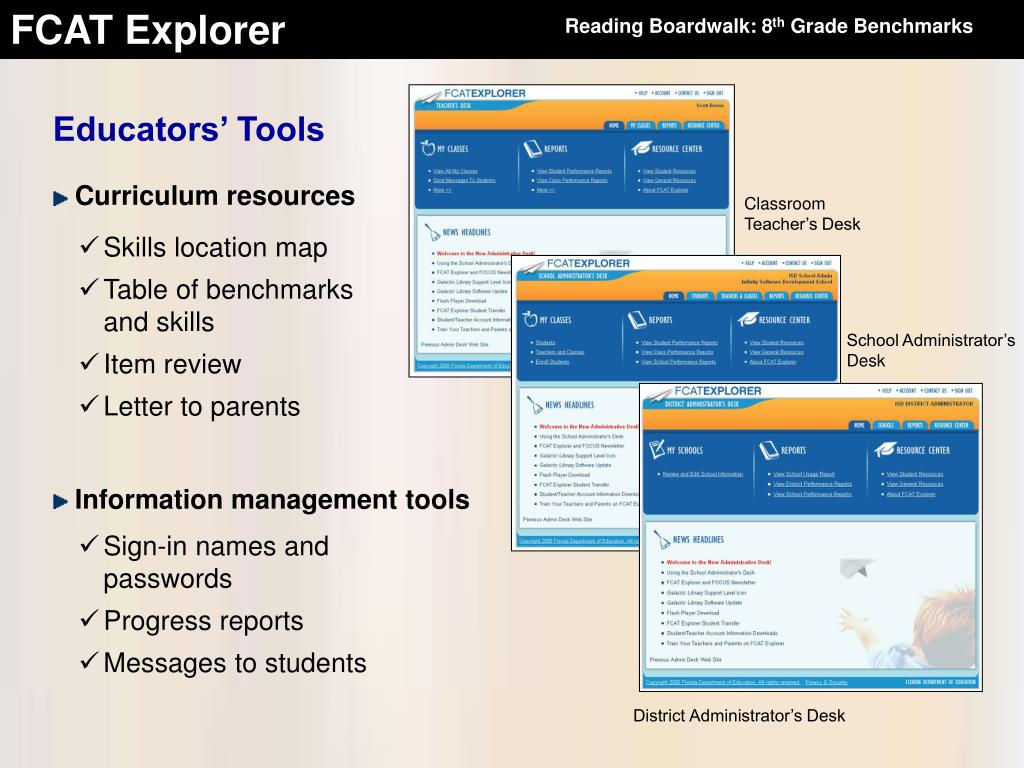
Task: Open View District Performance Reports link
Action: (812, 484)
